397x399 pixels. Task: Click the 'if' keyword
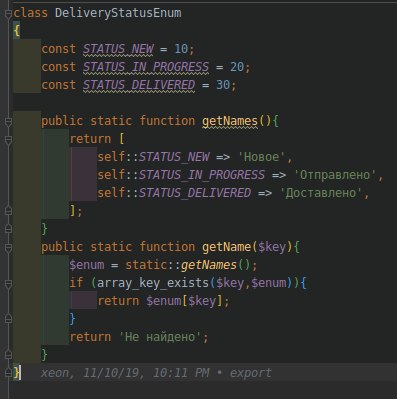coord(76,283)
